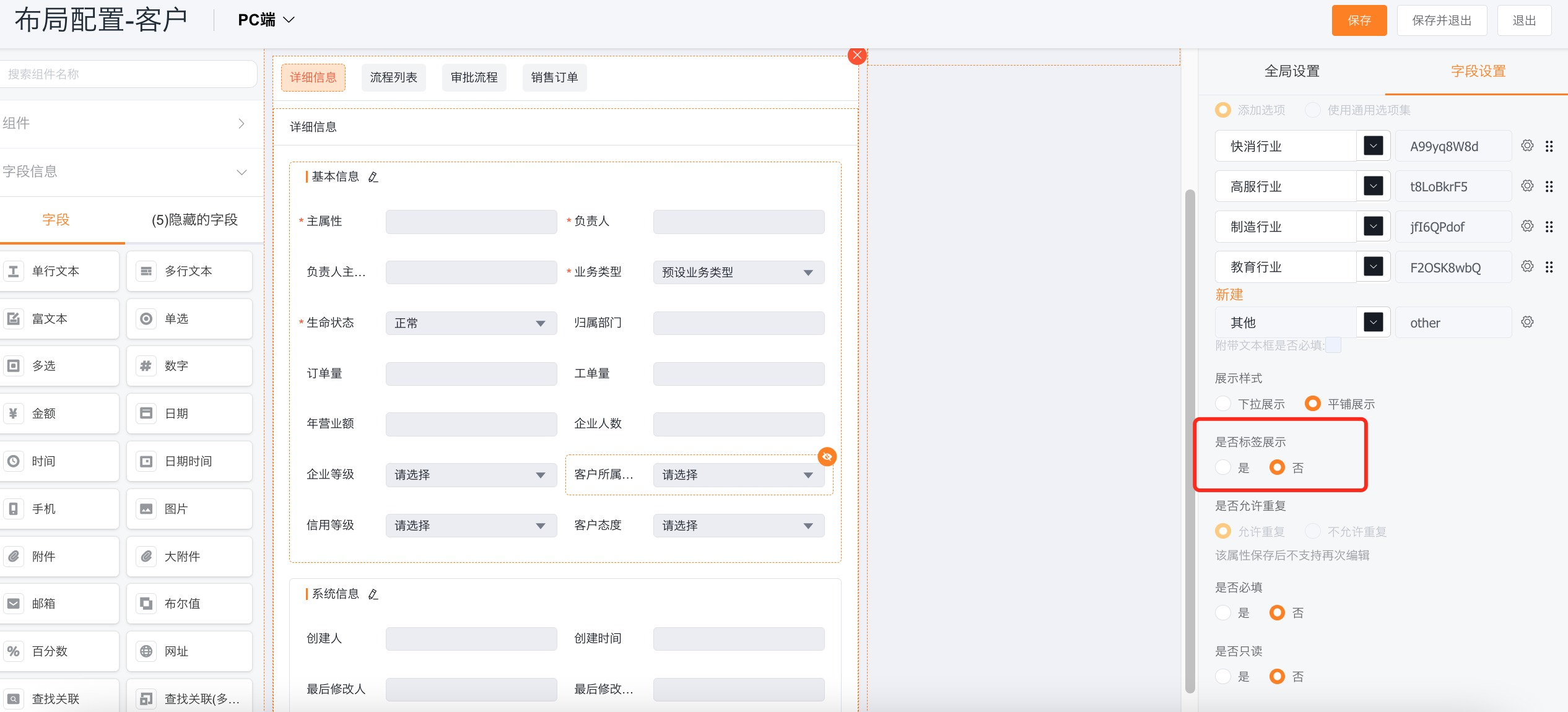Switch to 审批流程 tab

[x=474, y=77]
